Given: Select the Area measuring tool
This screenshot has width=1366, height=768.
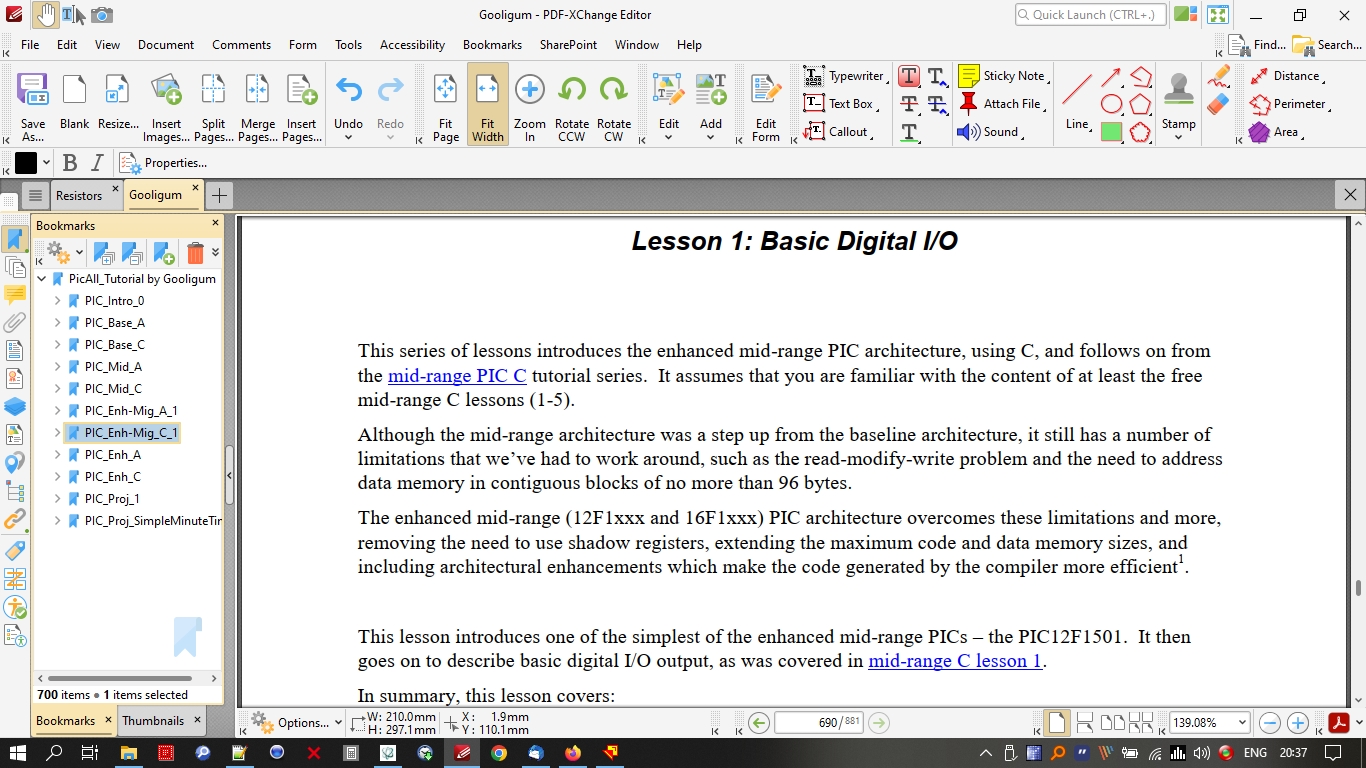Looking at the screenshot, I should 1276,132.
